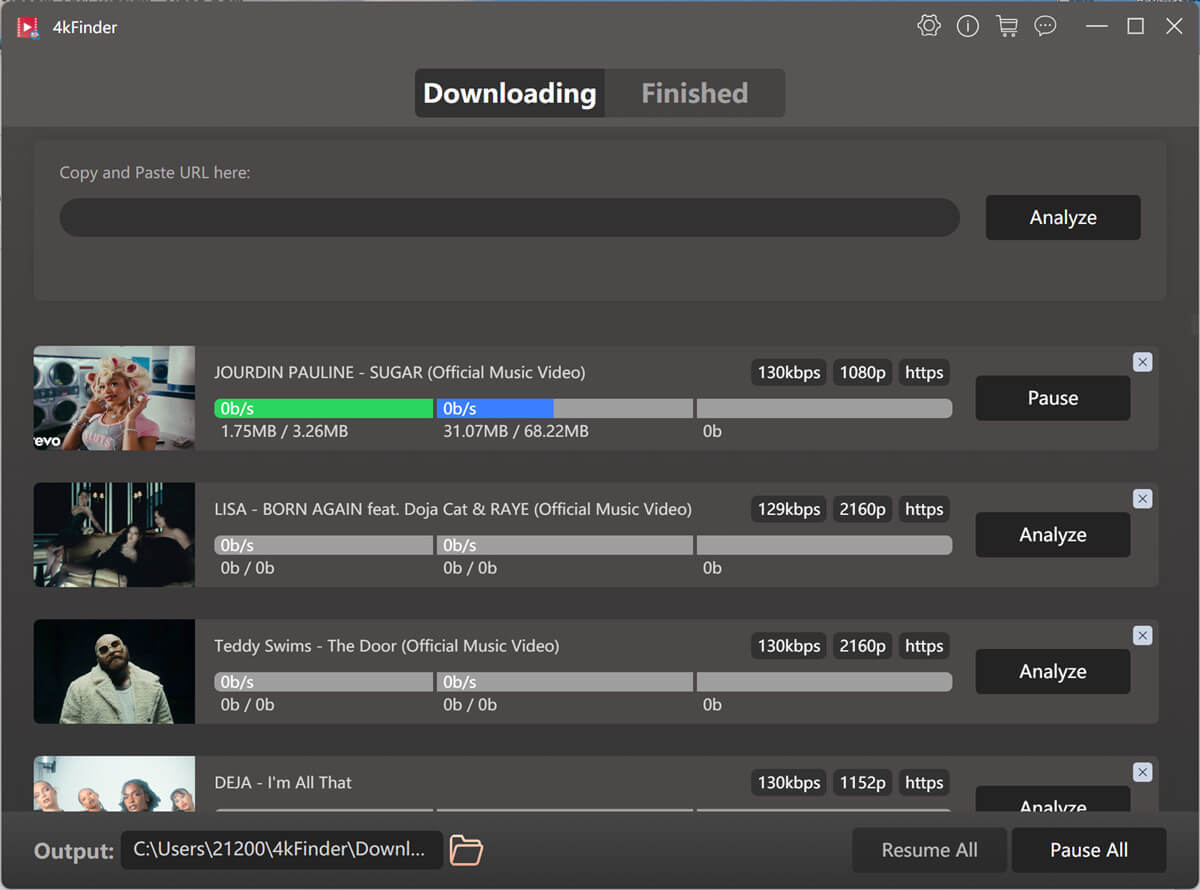Click the 31.07MB / 68.22MB size text
Viewport: 1200px width, 890px height.
(516, 432)
